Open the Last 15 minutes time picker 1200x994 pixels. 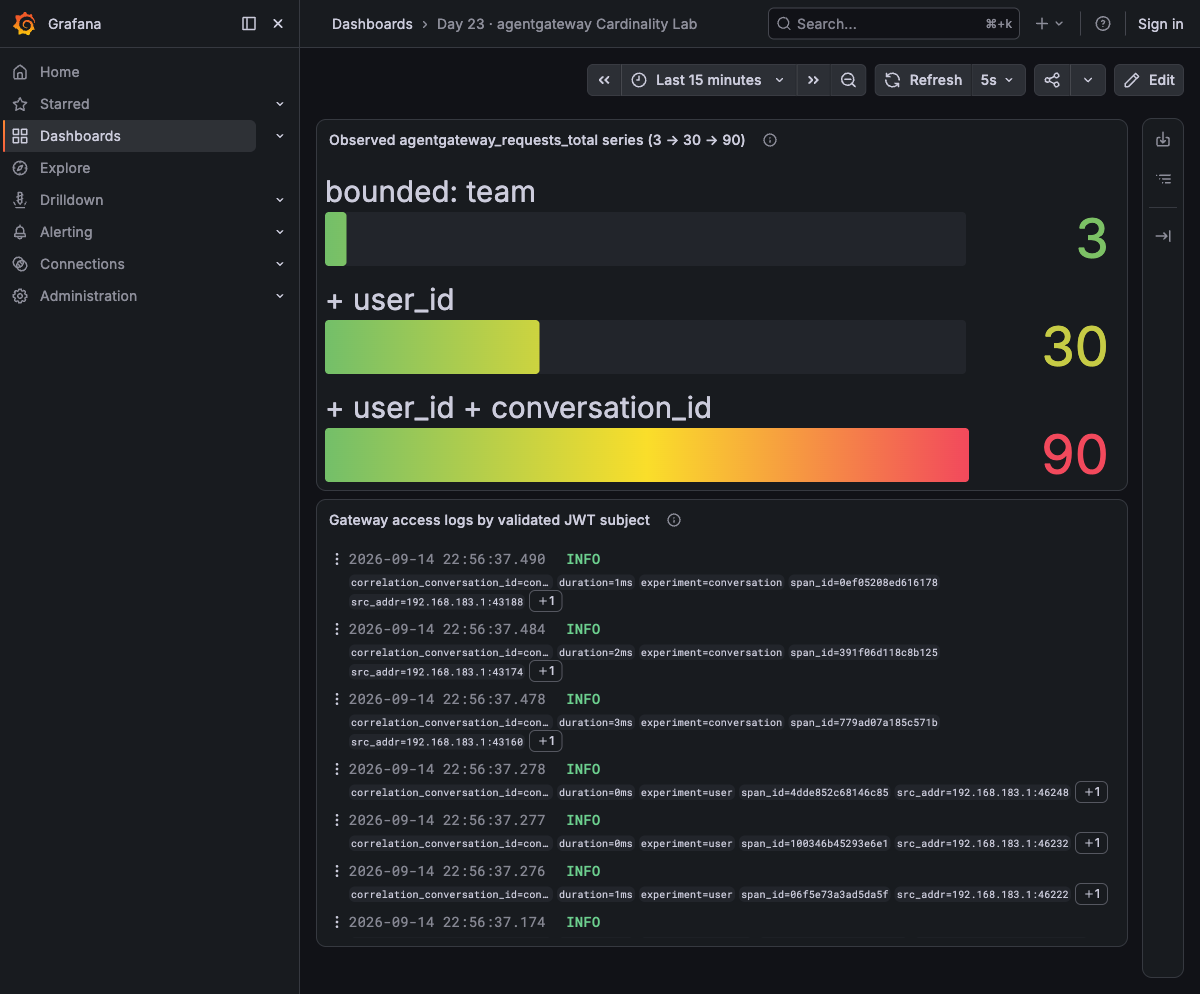coord(709,80)
